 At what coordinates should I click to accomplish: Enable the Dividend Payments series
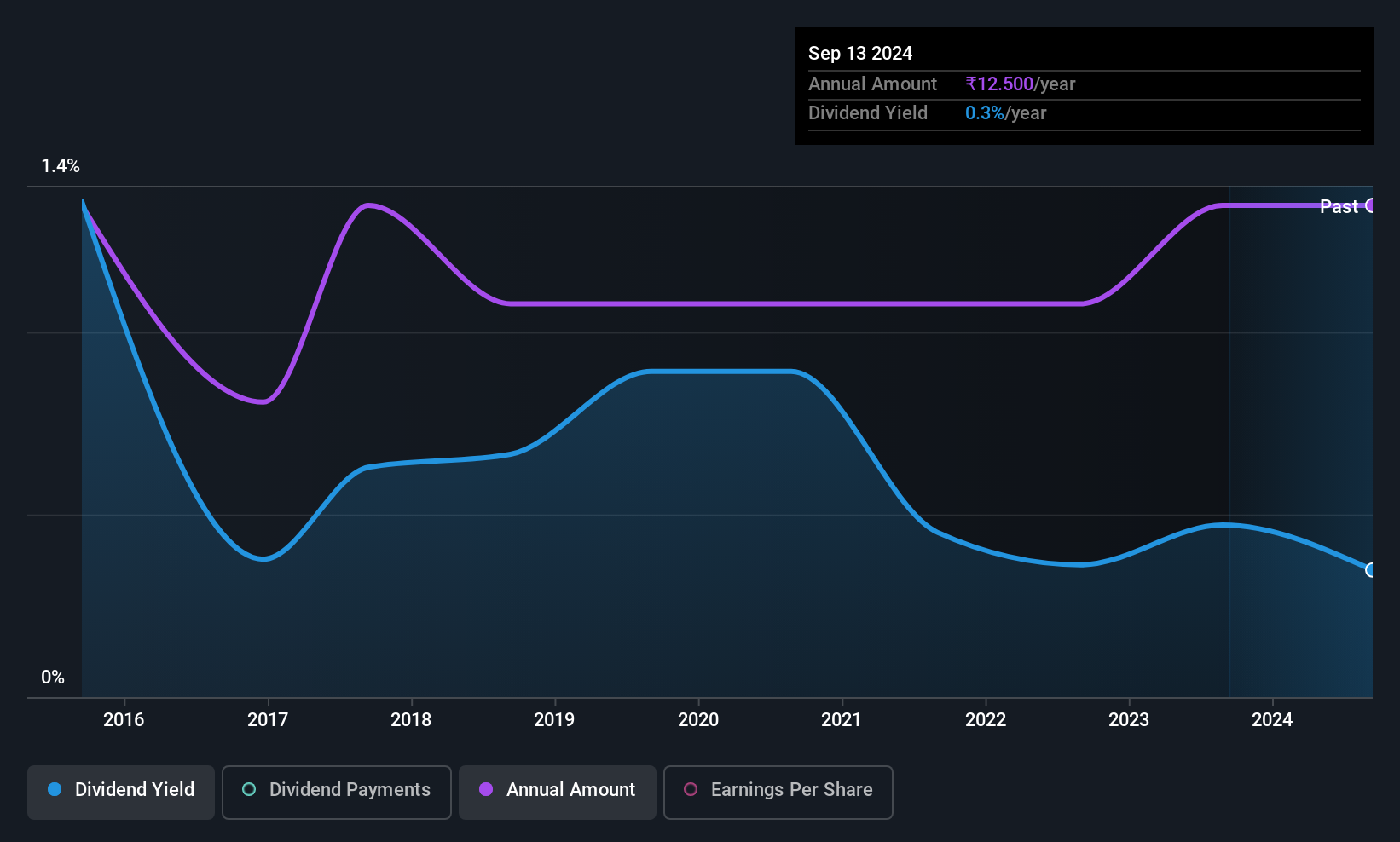click(x=336, y=792)
